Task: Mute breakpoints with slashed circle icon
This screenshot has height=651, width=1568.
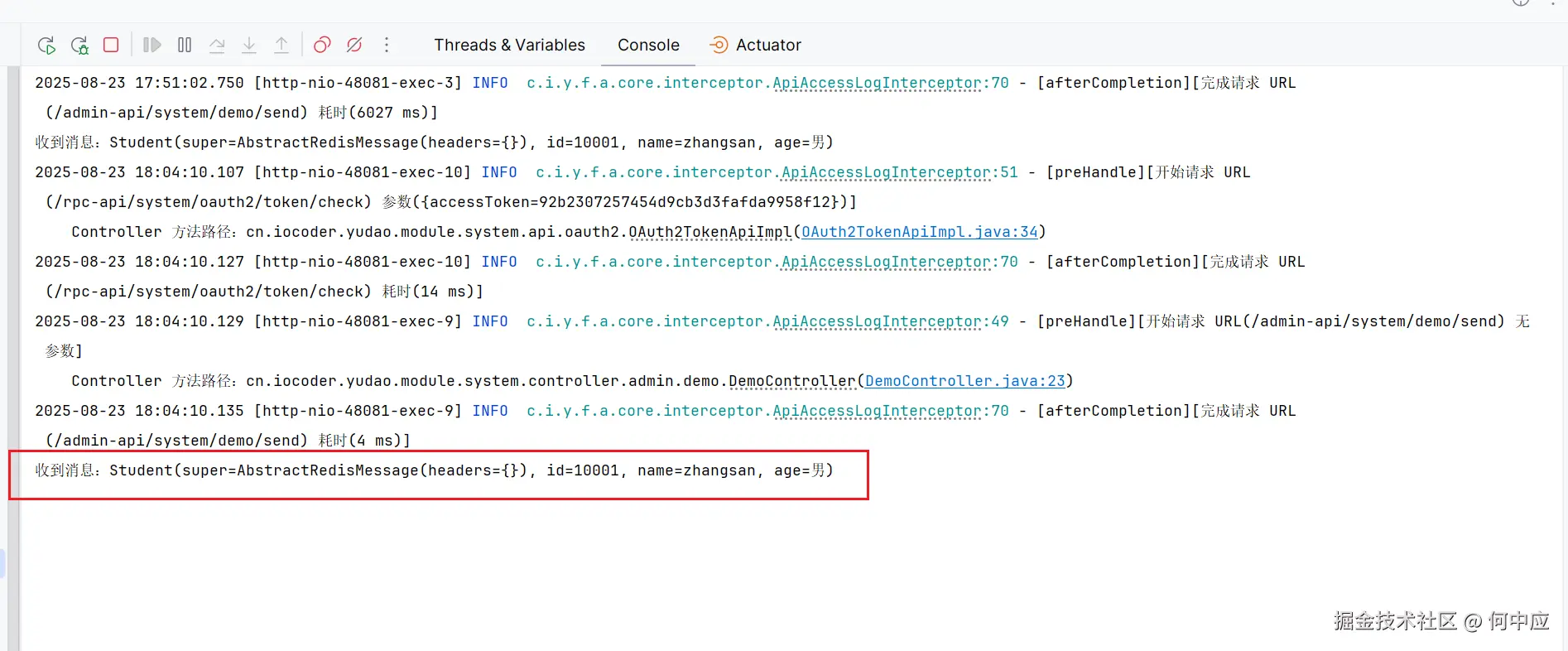Action: pos(354,45)
